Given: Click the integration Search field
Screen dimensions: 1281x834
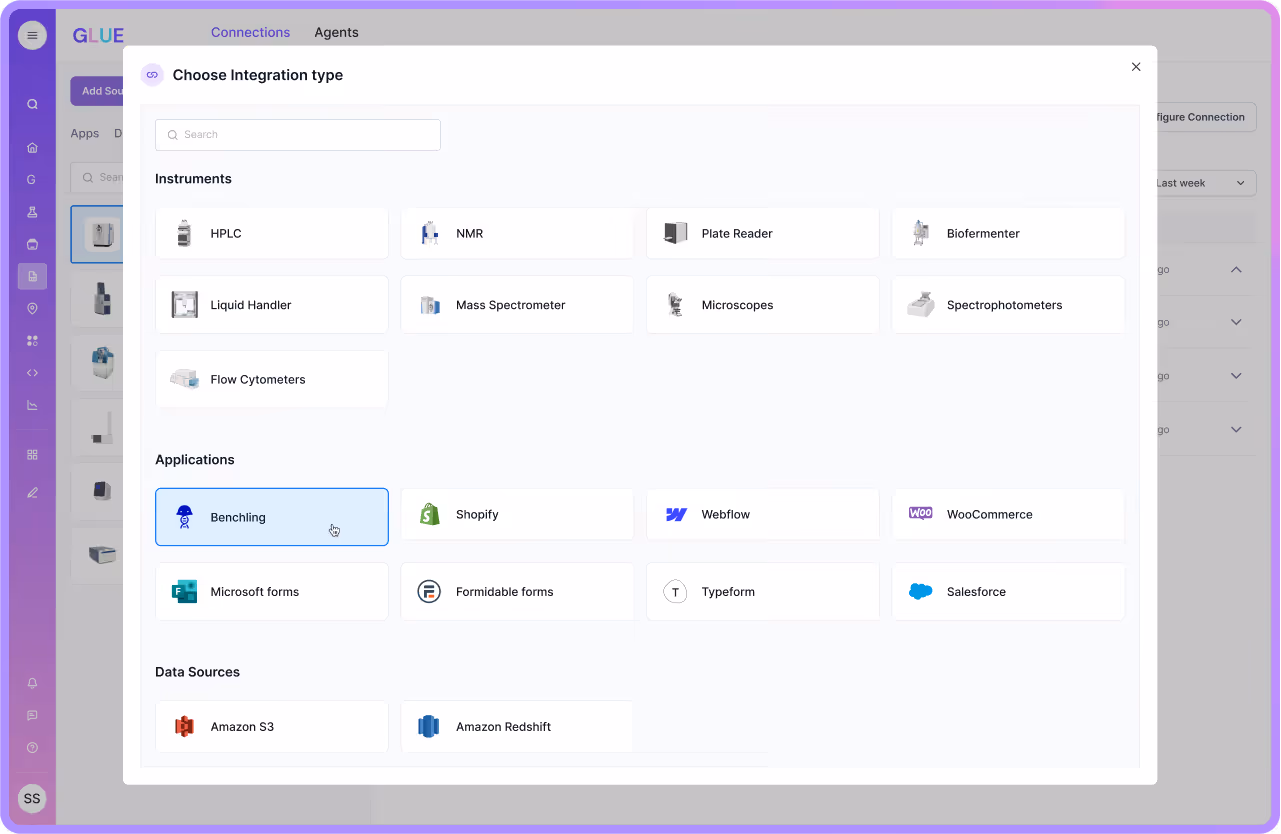Looking at the screenshot, I should [x=298, y=135].
